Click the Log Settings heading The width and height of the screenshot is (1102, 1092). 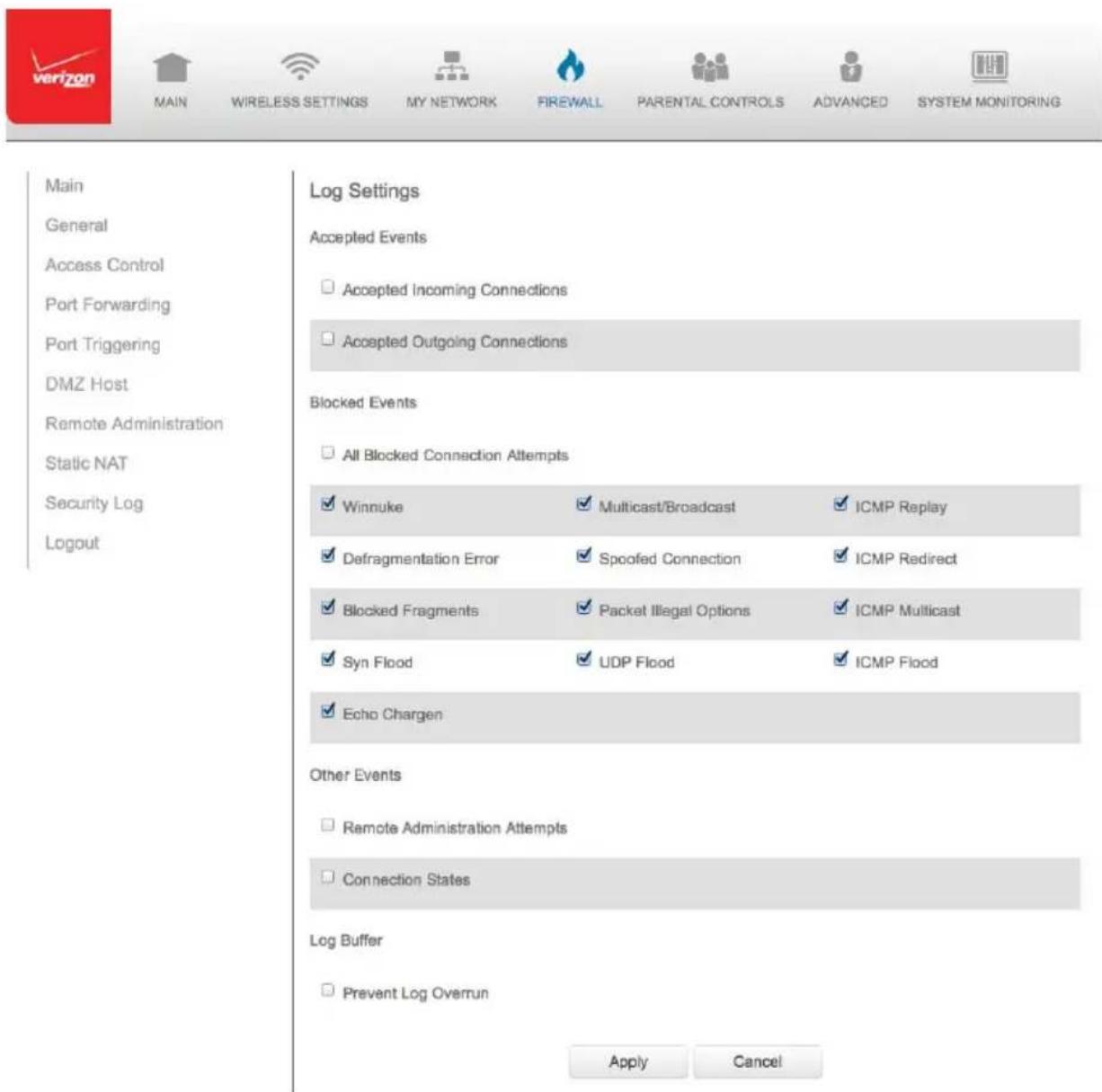(364, 191)
